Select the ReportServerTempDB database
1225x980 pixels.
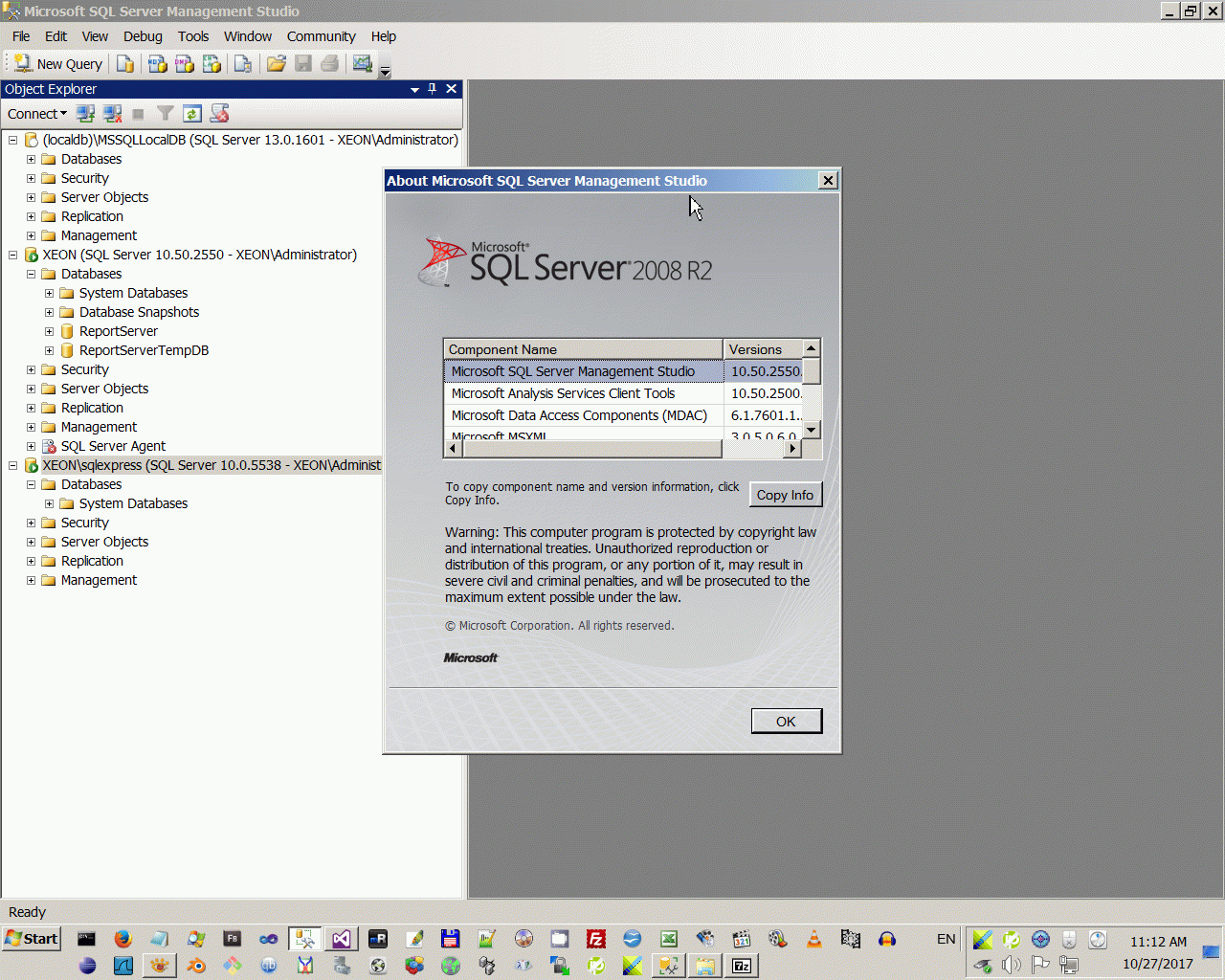click(x=144, y=350)
